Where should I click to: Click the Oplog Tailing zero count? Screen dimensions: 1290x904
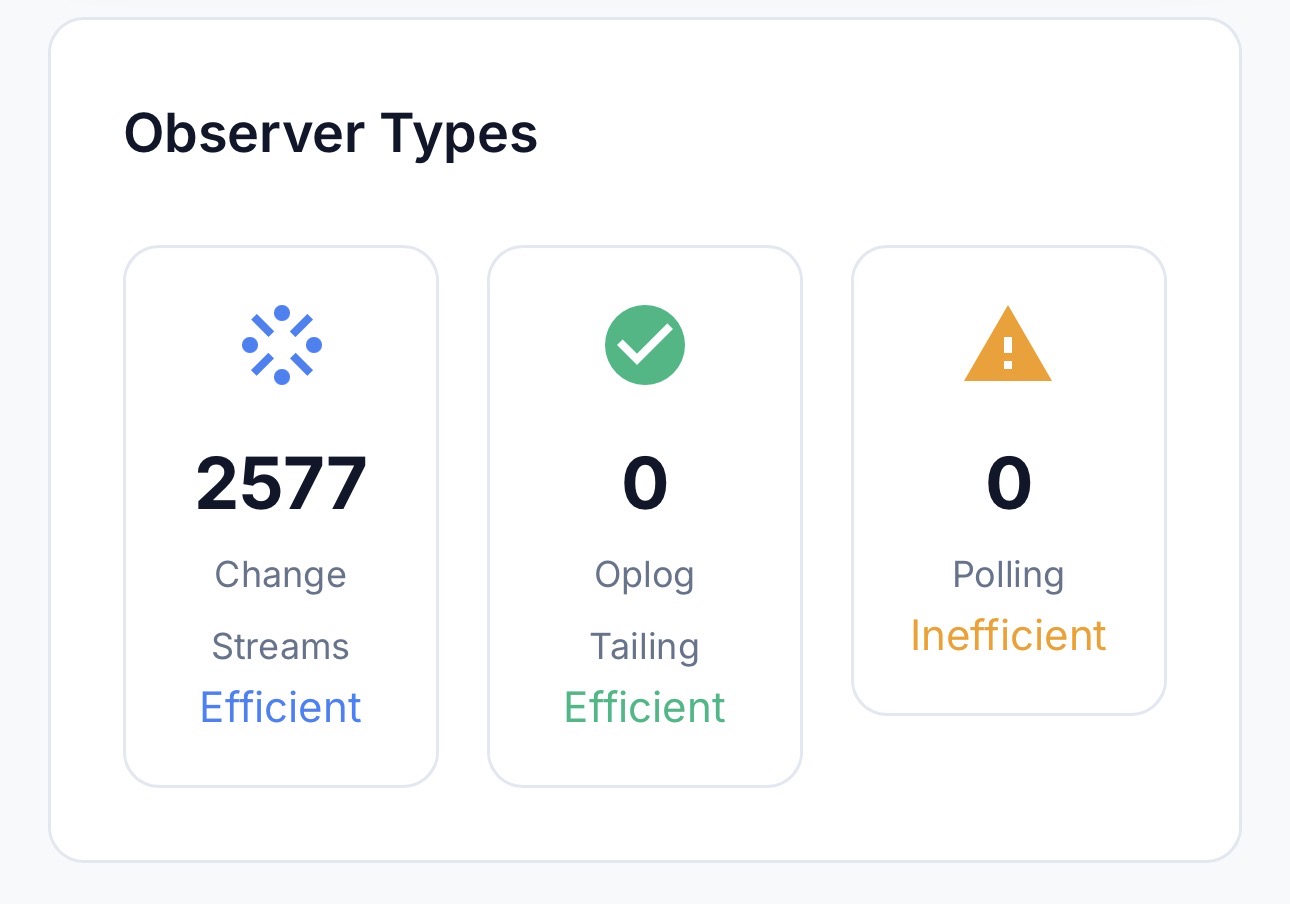coord(645,485)
